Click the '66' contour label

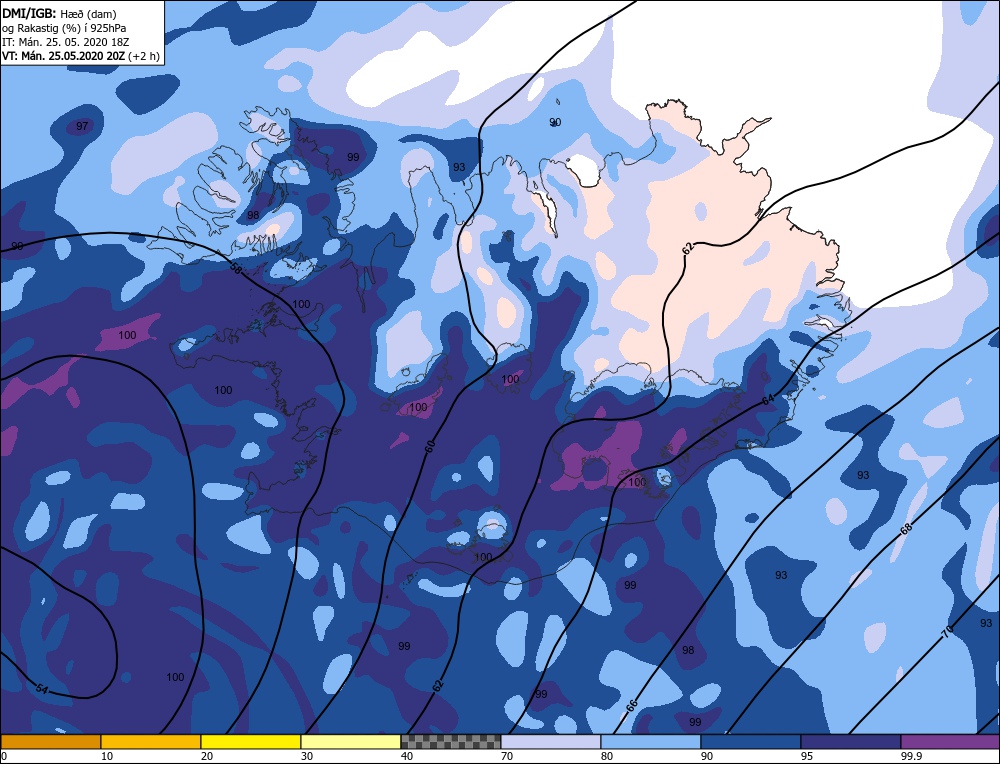[x=631, y=705]
